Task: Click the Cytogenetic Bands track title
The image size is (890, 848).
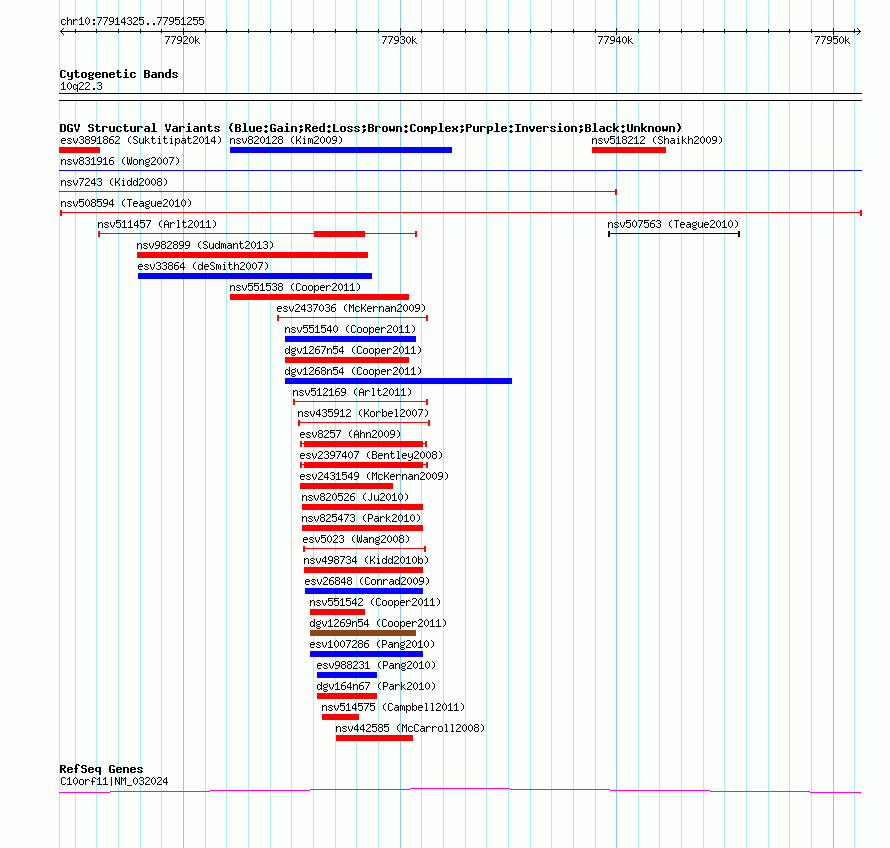Action: click(119, 74)
